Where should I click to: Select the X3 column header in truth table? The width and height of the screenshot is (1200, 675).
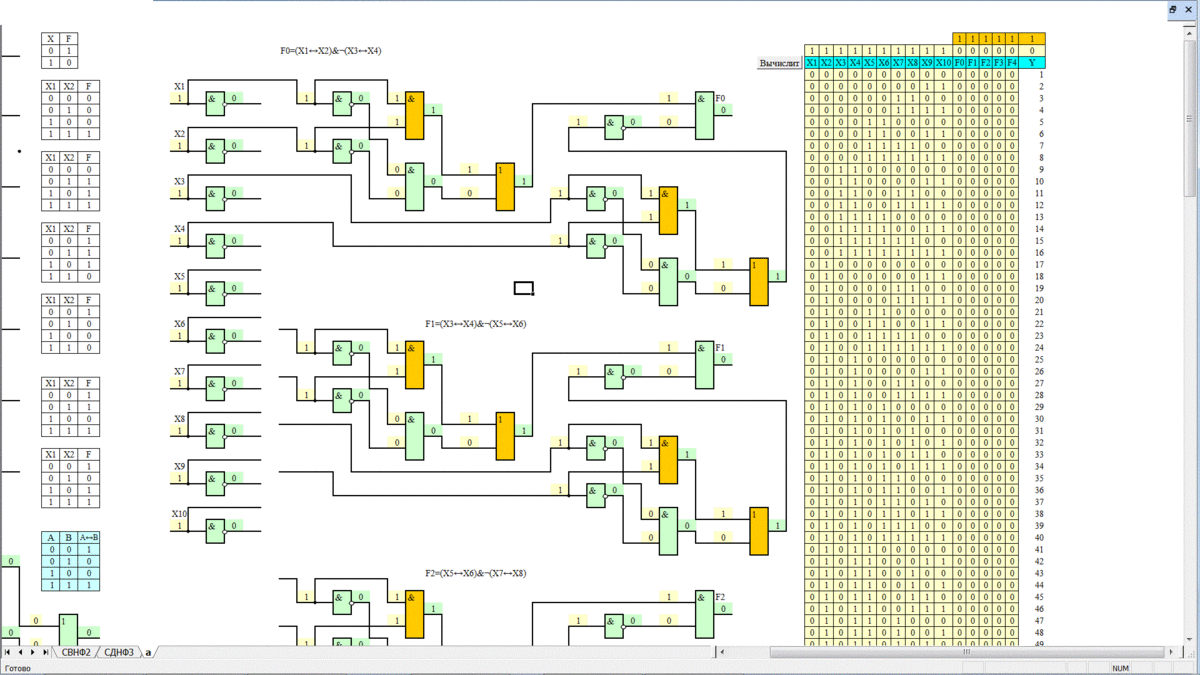tap(841, 63)
